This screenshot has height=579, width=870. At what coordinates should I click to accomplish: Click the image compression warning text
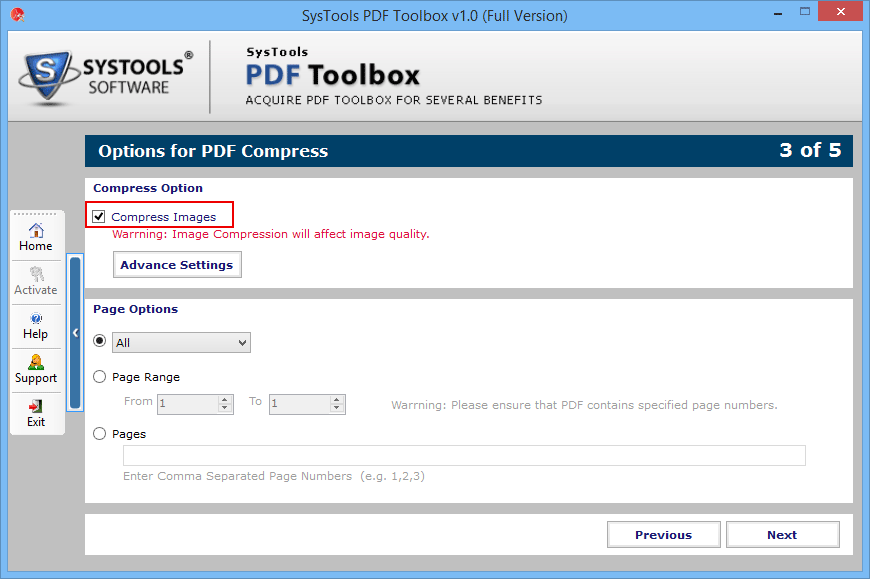271,234
